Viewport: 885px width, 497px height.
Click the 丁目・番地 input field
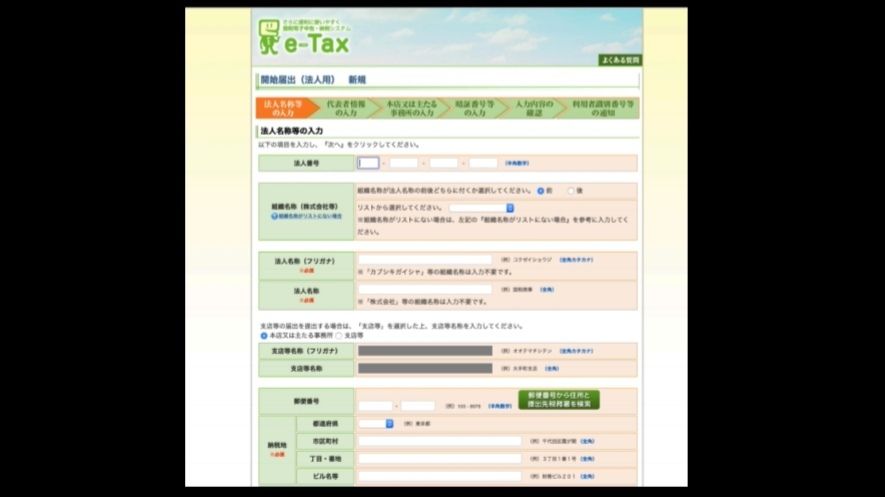pyautogui.click(x=440, y=458)
